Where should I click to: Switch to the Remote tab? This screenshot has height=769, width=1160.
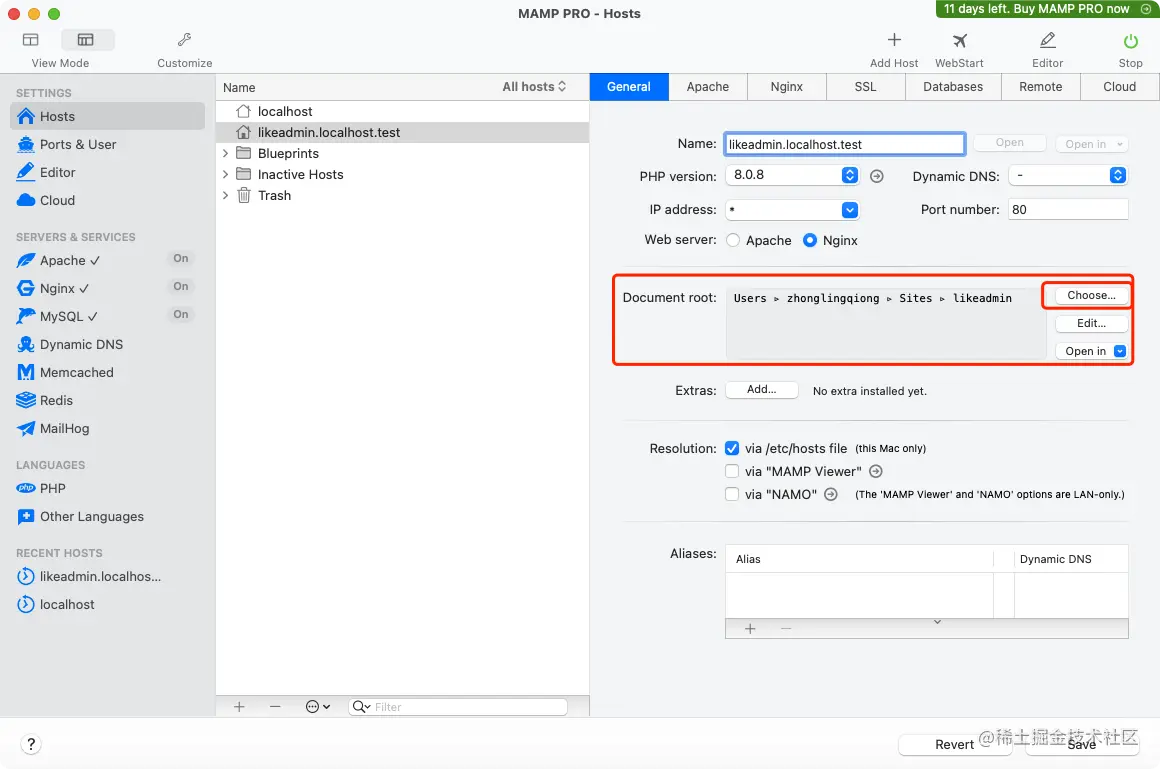pos(1040,87)
